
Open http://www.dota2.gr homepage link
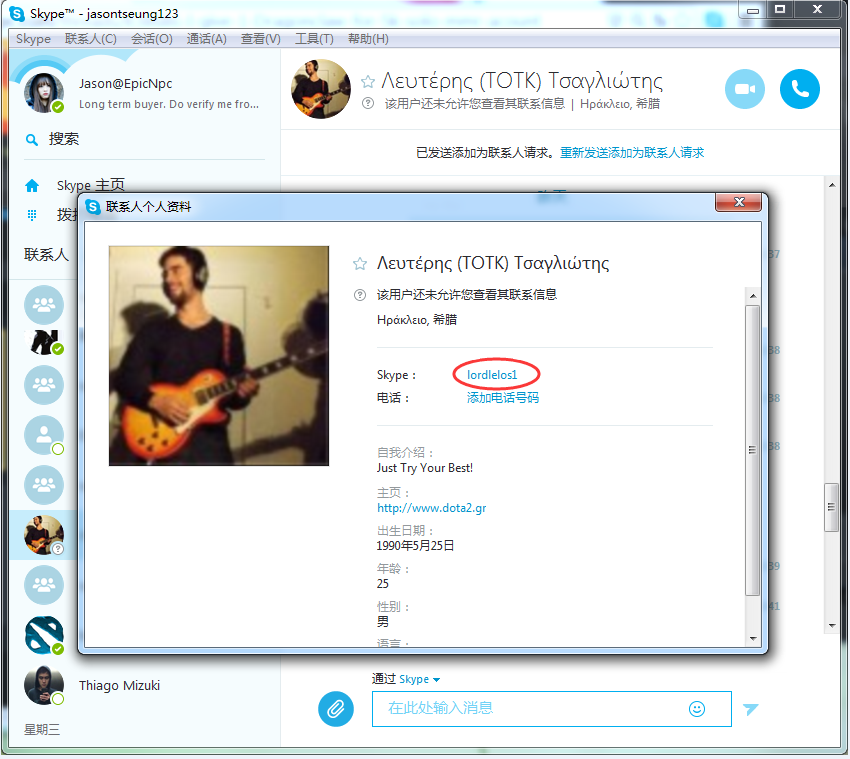(432, 509)
